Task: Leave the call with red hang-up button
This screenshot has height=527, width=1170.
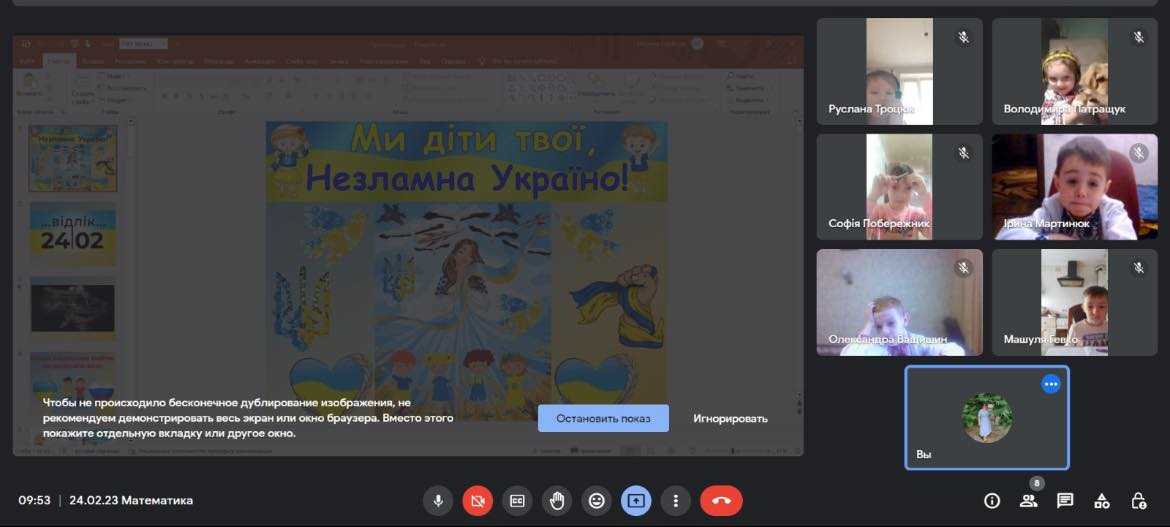Action: pos(721,500)
